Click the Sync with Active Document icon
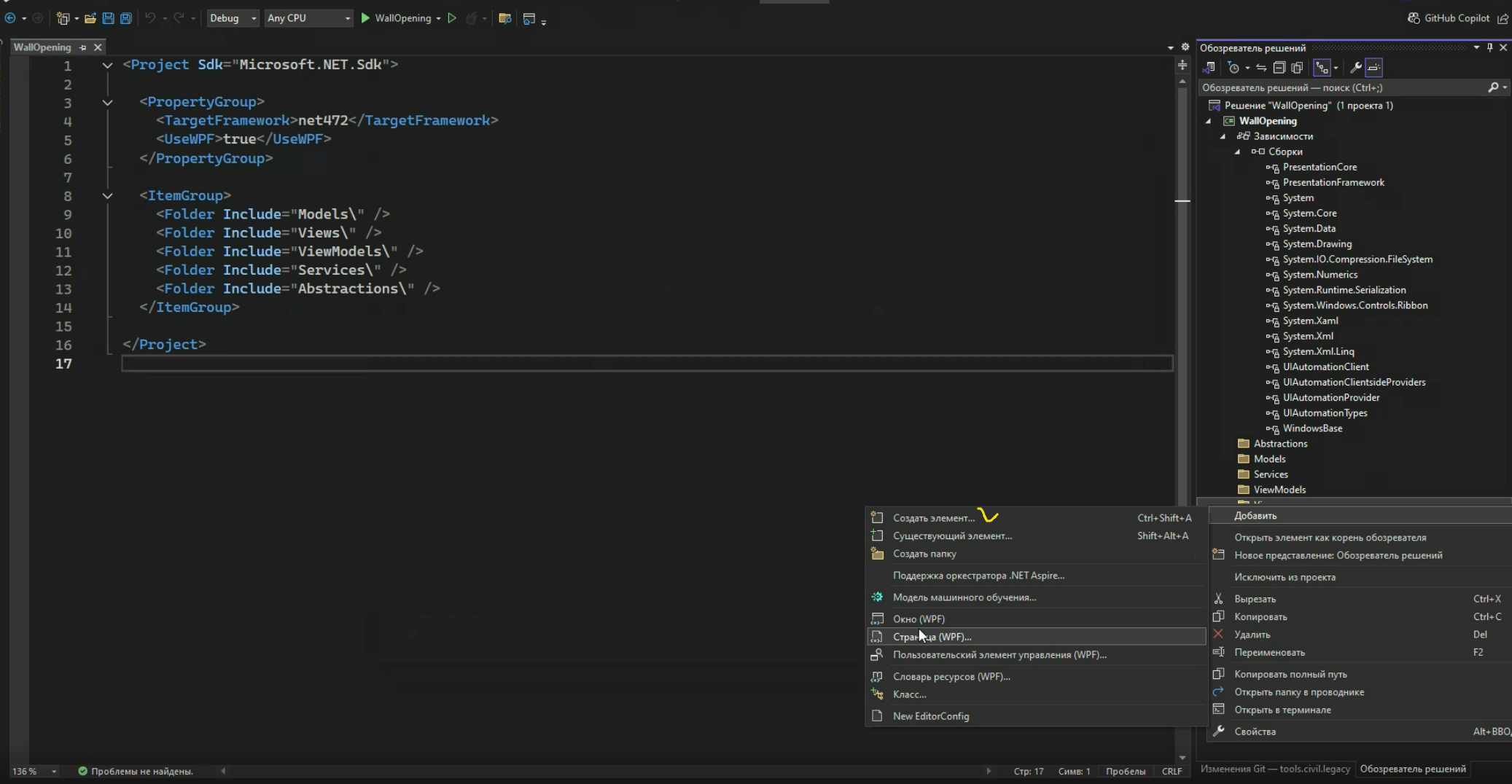1512x784 pixels. pos(1261,68)
